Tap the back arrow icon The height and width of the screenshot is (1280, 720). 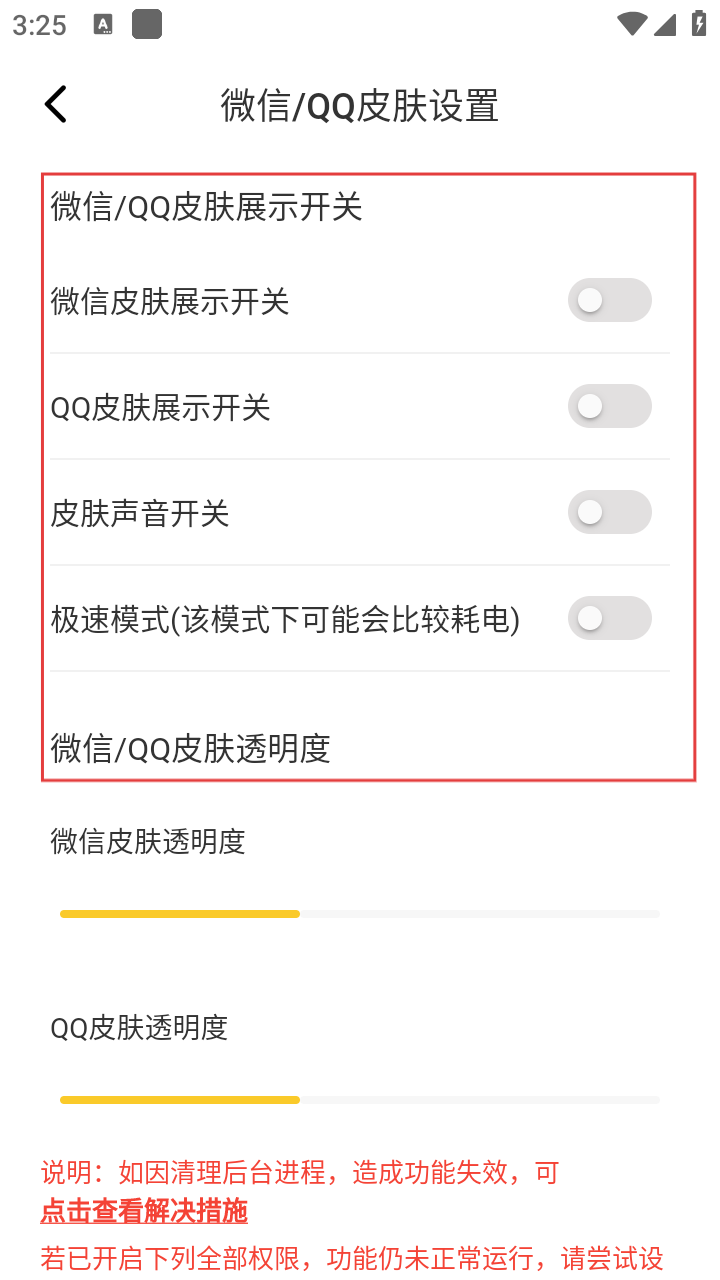click(x=56, y=104)
